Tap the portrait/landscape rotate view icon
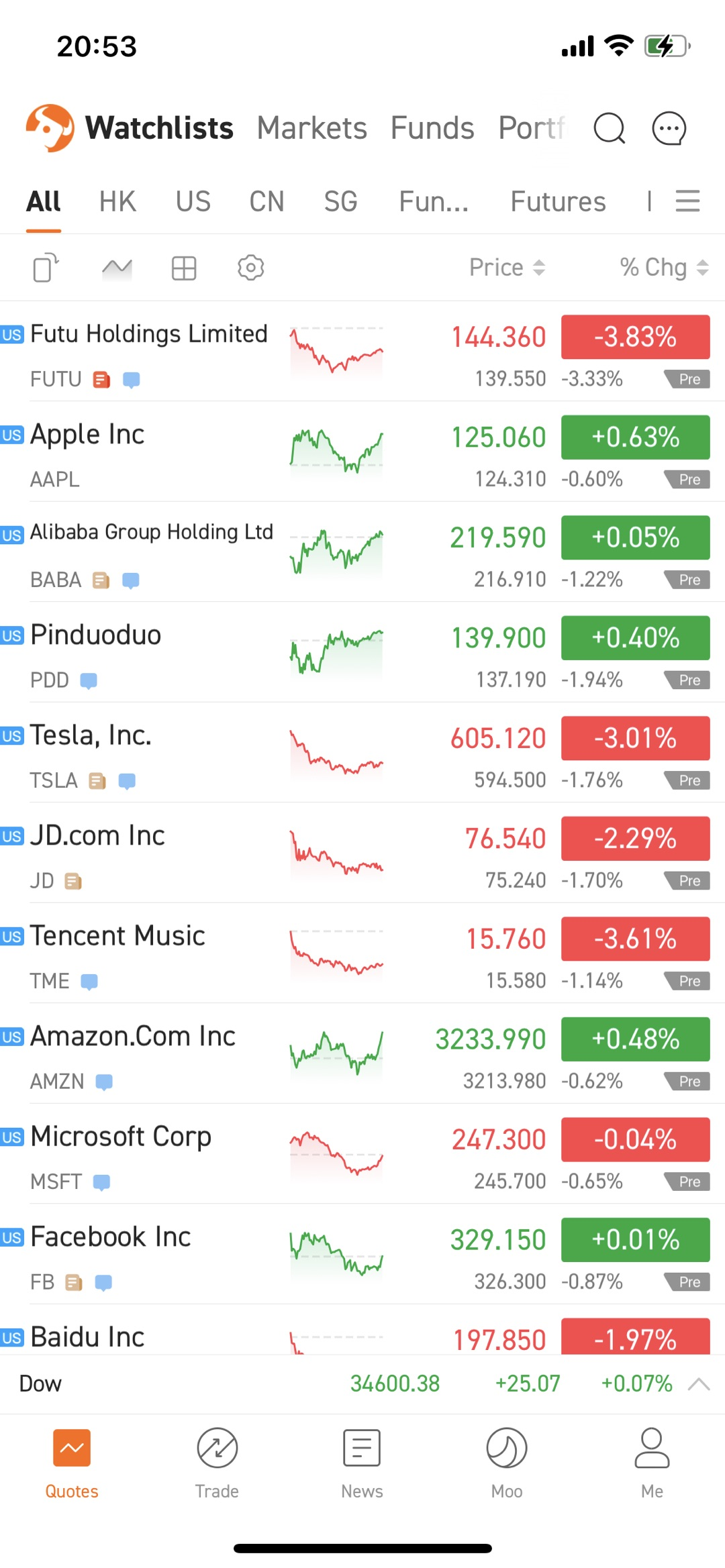The height and width of the screenshot is (1568, 725). (46, 268)
